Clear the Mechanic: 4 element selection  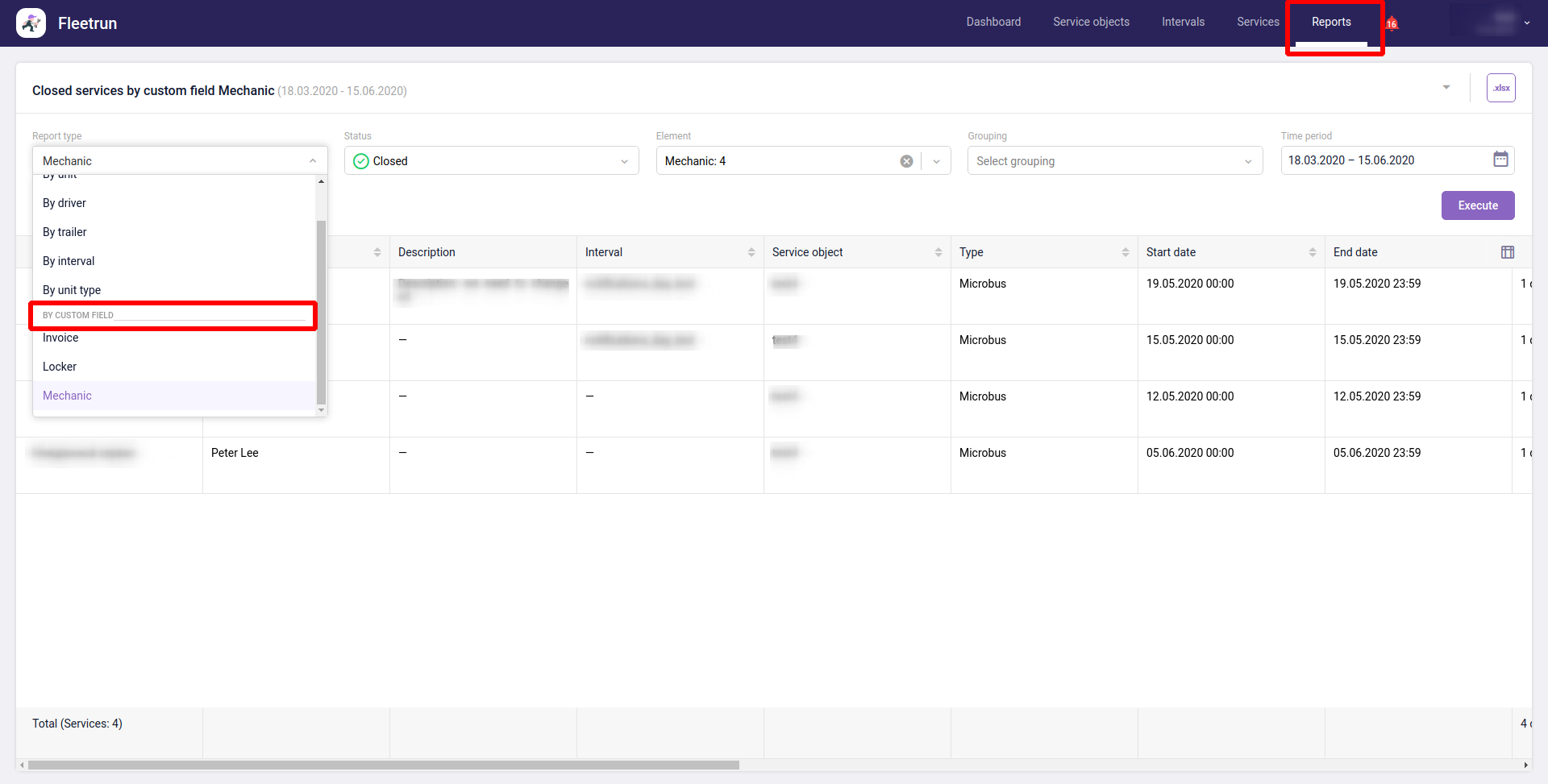[906, 161]
